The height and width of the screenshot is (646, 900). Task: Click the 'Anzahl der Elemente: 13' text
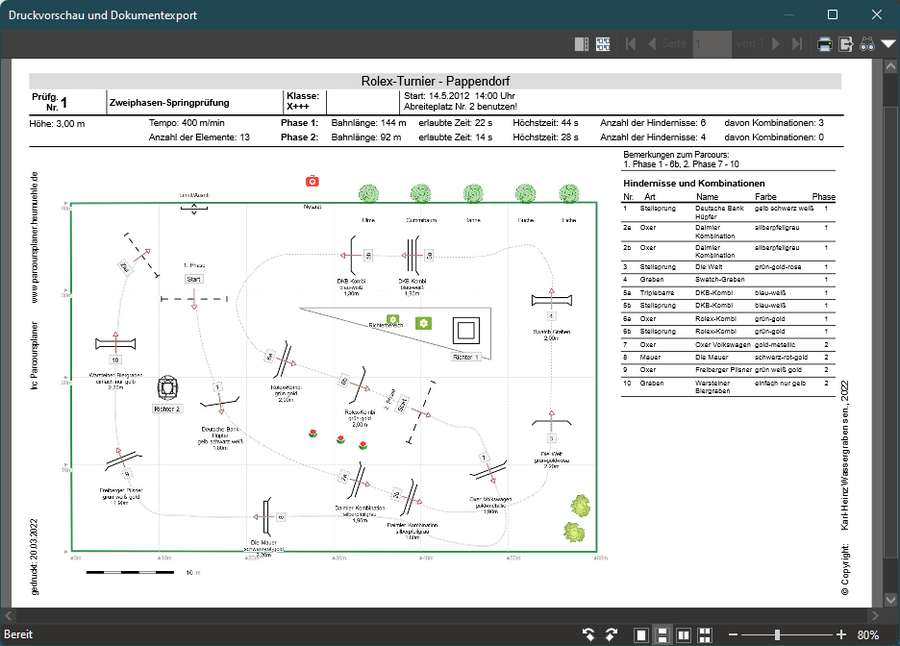pos(199,137)
